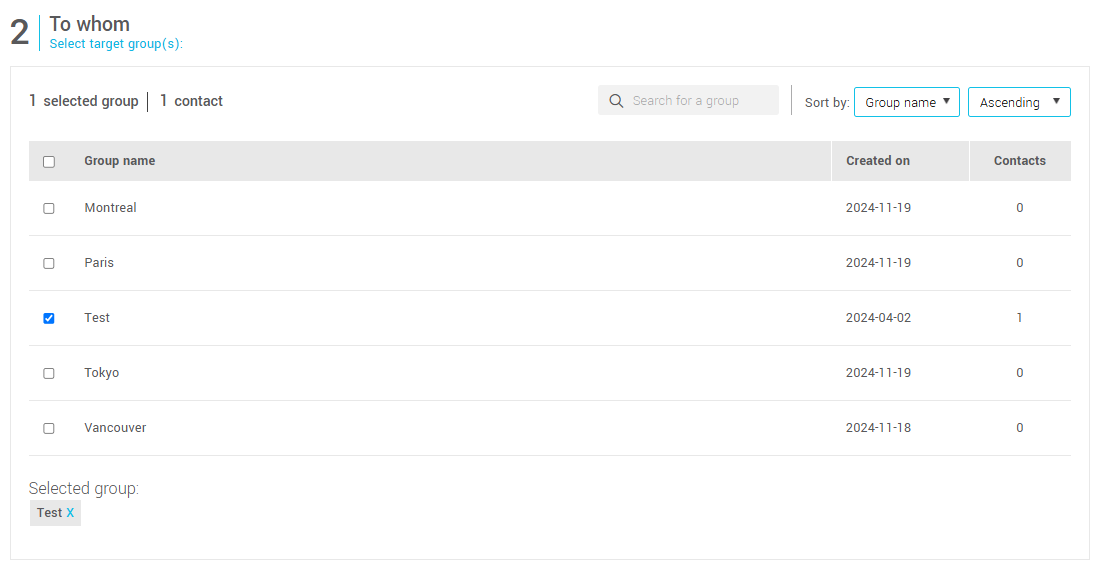The image size is (1098, 567).
Task: Click the Select target group(s) link
Action: point(116,44)
